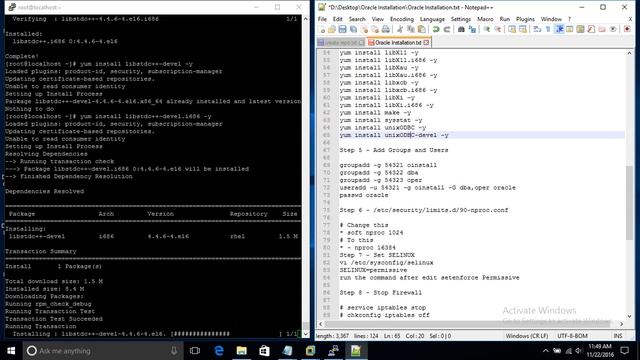Toggle synchronized horizontal scrolling
This screenshot has width=640, height=360.
coord(523,29)
